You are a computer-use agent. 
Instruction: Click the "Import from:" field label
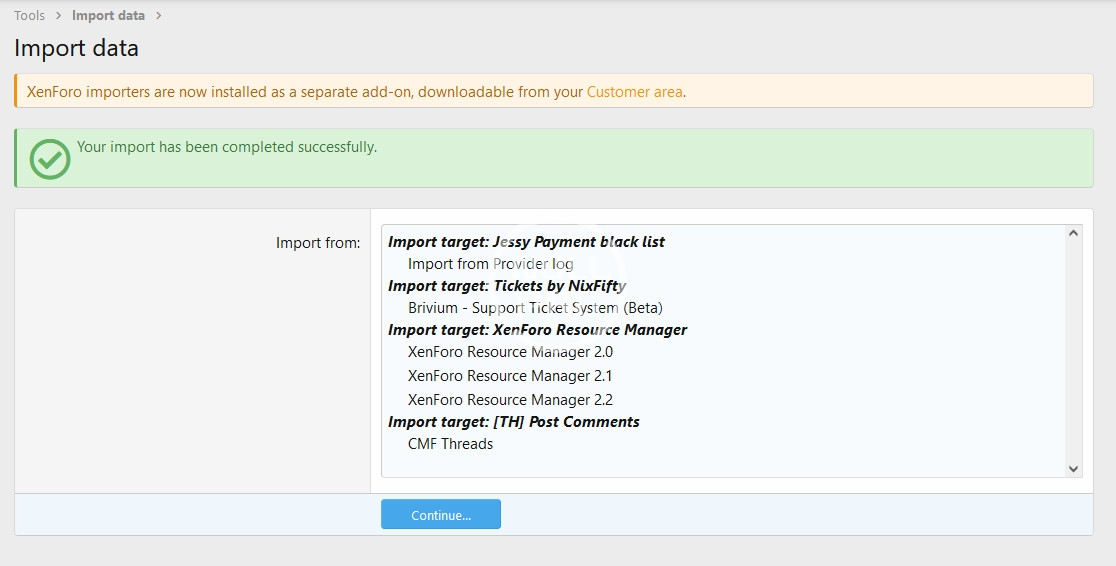point(318,243)
